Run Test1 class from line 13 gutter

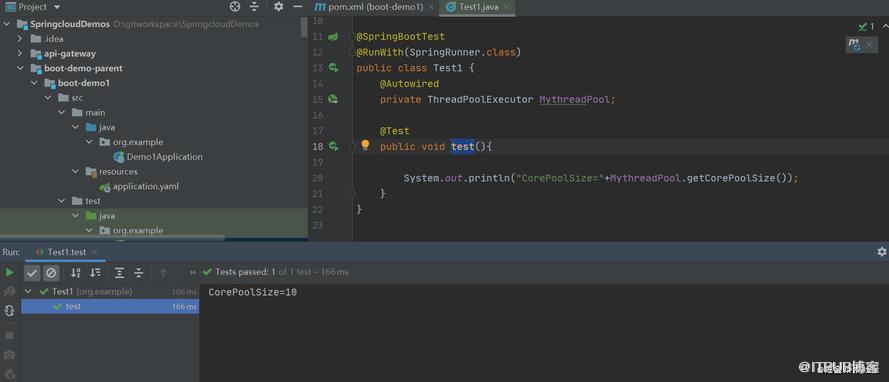tap(333, 68)
